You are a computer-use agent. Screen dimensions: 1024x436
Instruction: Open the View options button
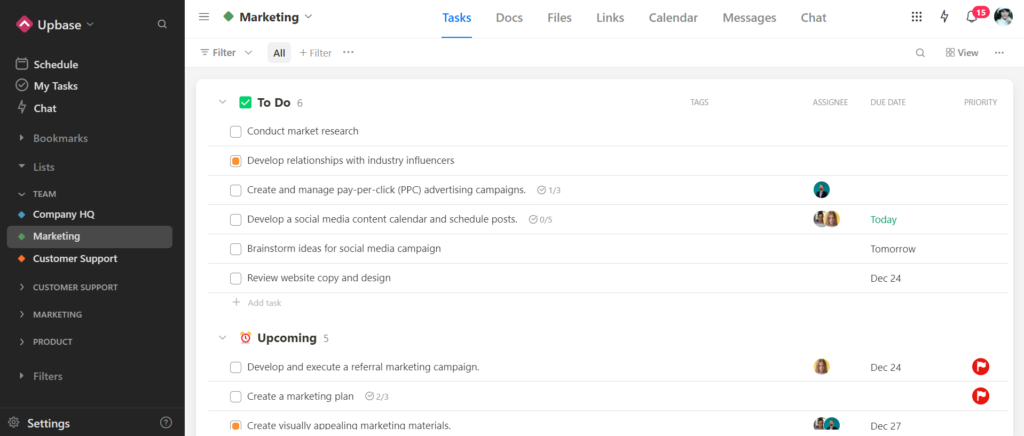tap(962, 53)
